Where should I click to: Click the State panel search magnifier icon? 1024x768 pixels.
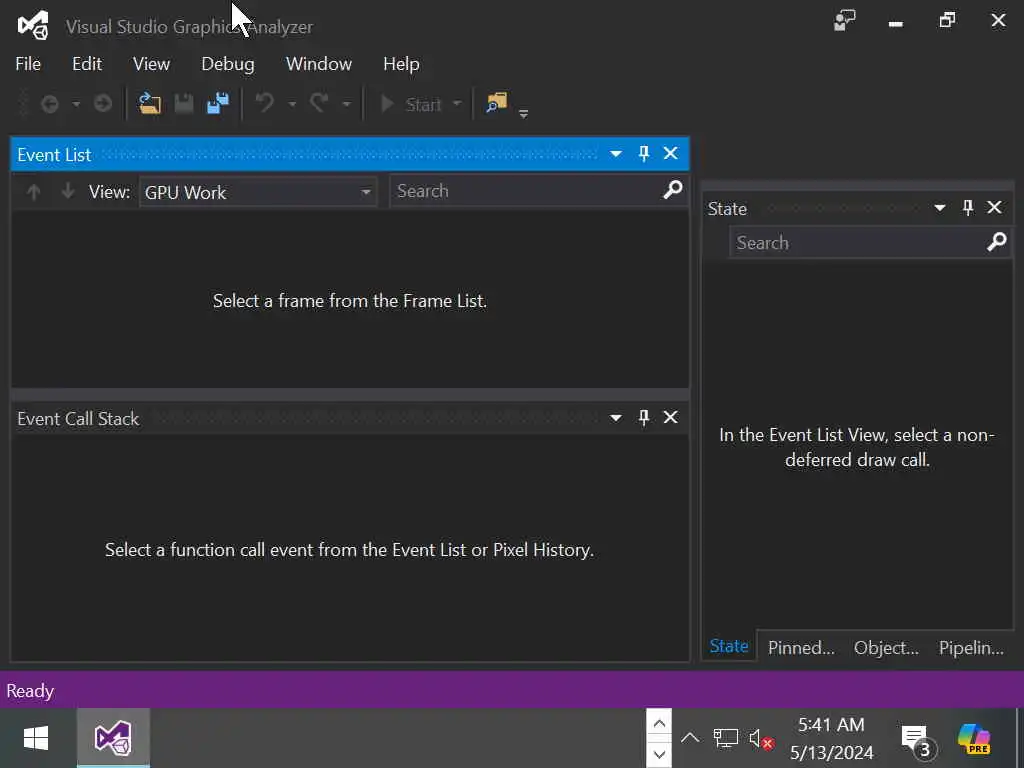point(997,242)
